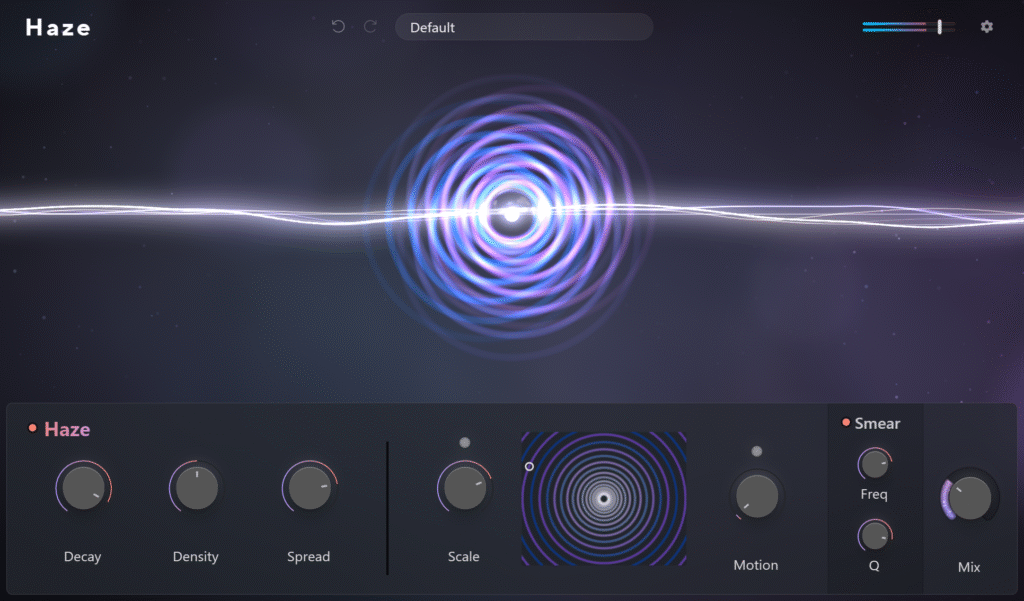Click the Motion label text

point(756,565)
